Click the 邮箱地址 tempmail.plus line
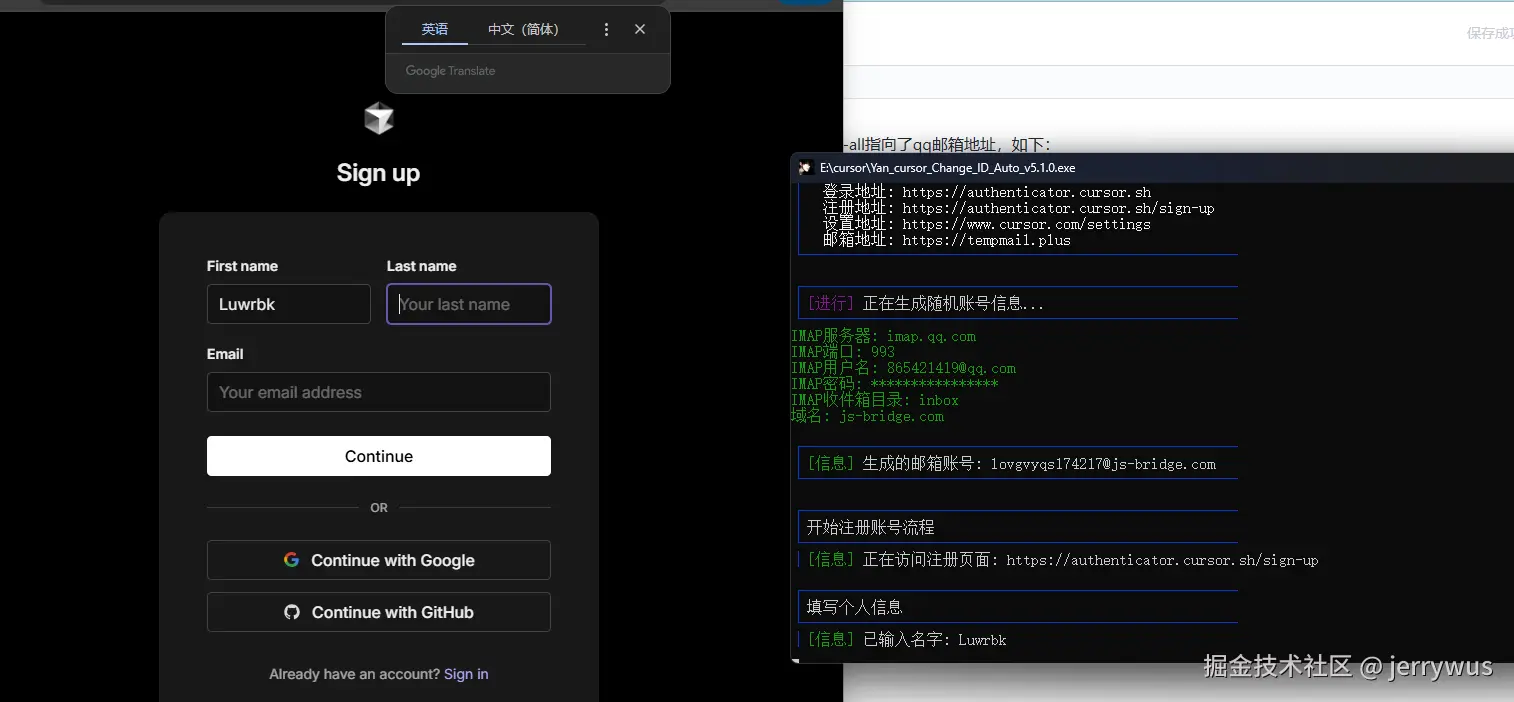 point(946,240)
